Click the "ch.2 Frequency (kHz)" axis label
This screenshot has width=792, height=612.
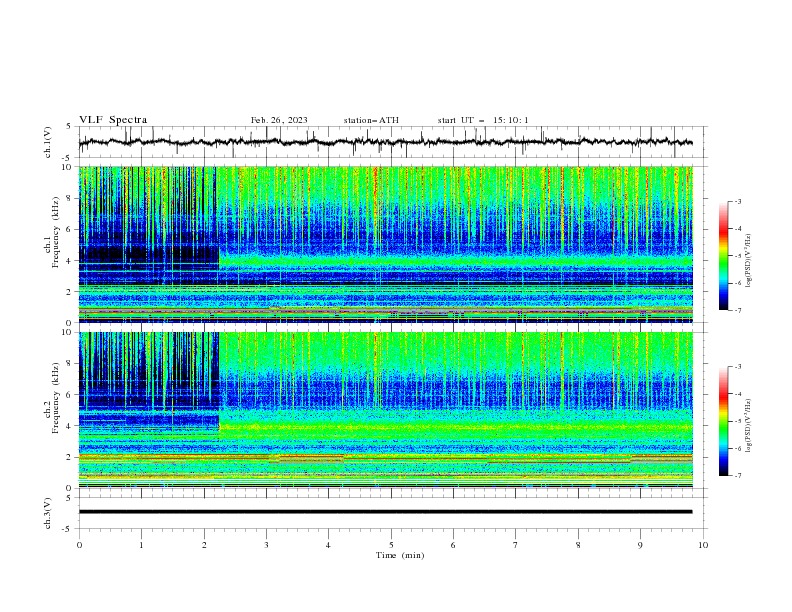click(x=52, y=398)
